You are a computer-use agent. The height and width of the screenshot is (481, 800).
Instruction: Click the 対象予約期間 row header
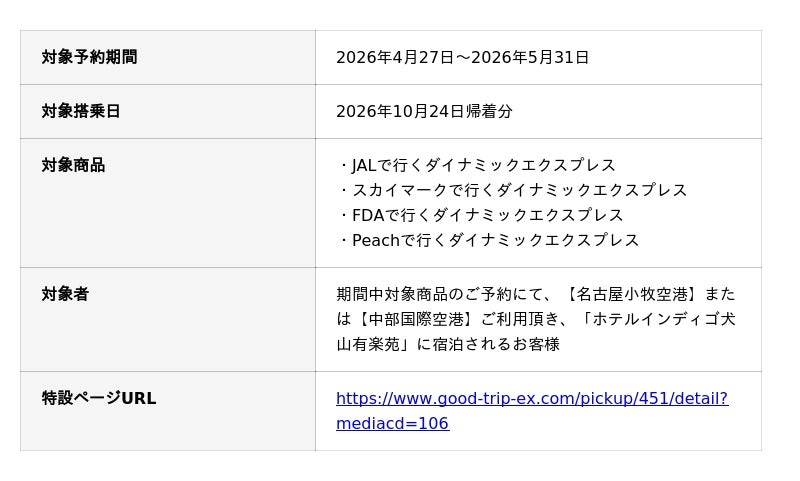(x=89, y=57)
